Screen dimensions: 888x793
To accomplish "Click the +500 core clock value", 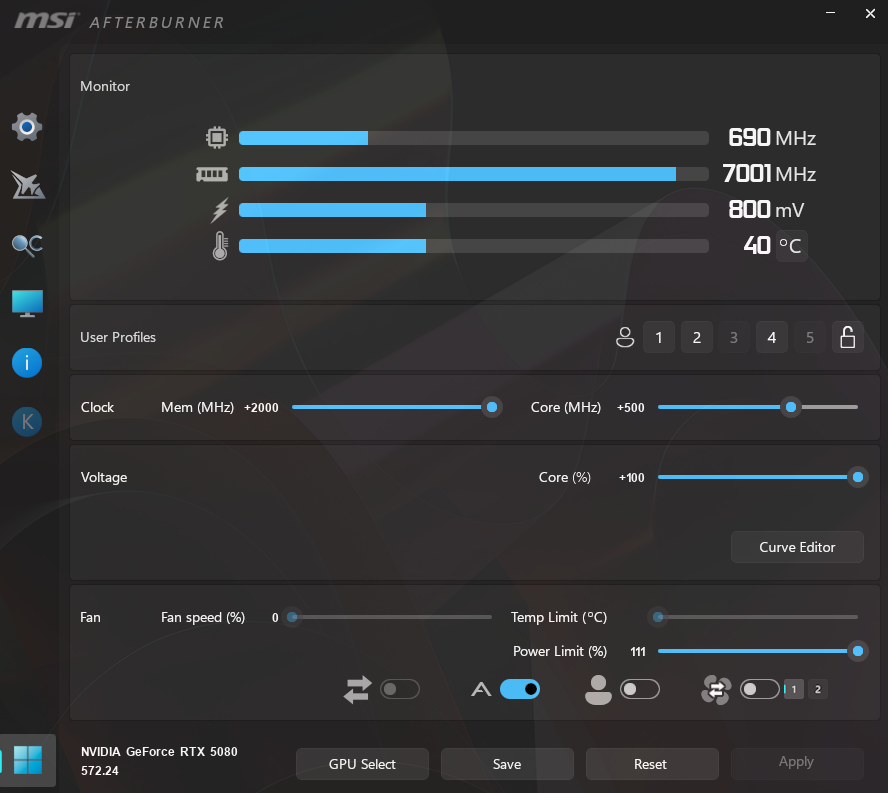I will click(x=630, y=408).
